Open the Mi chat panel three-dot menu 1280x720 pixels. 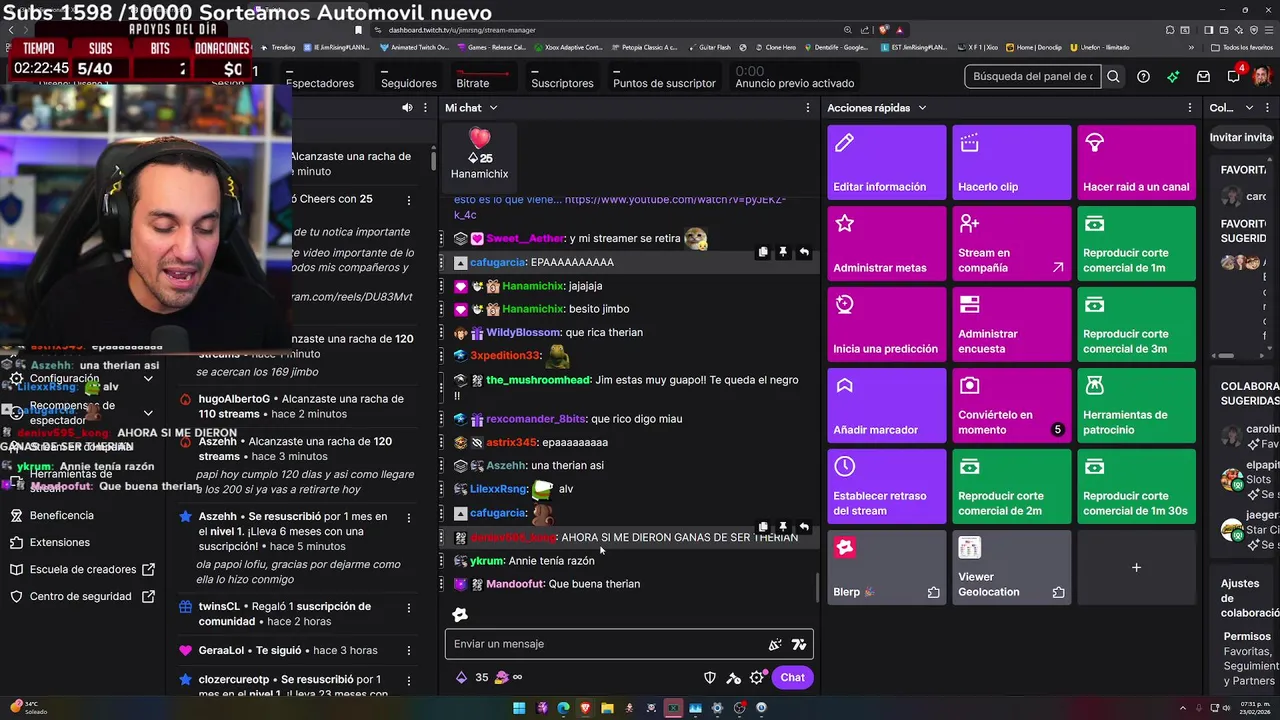pyautogui.click(x=808, y=107)
